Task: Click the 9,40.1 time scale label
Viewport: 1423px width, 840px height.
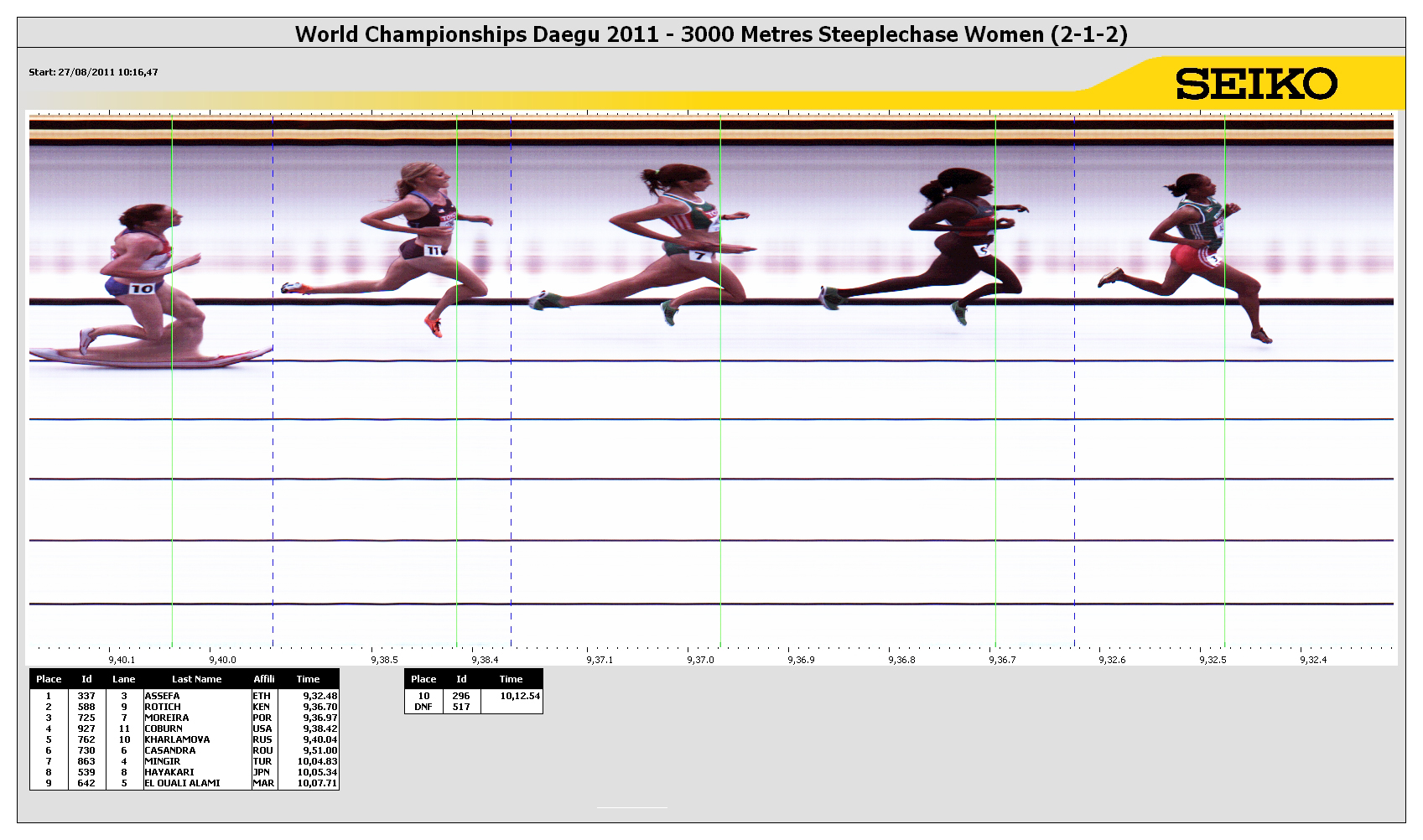Action: 122,660
